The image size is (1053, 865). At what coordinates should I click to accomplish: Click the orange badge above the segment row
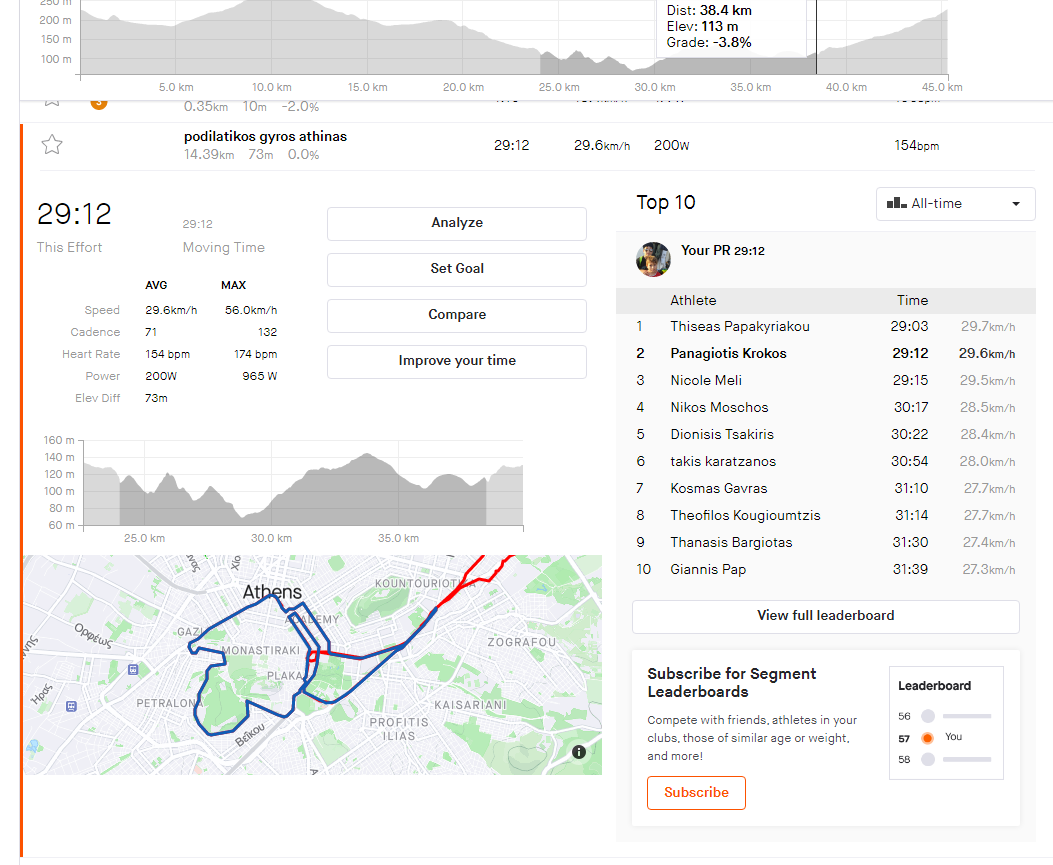[x=99, y=102]
